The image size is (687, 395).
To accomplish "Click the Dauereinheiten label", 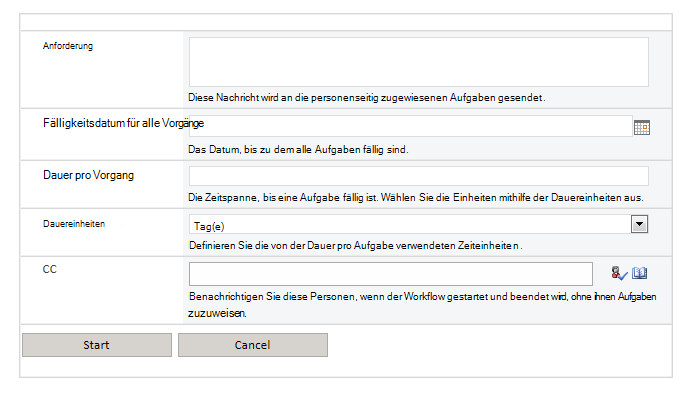I will (74, 224).
